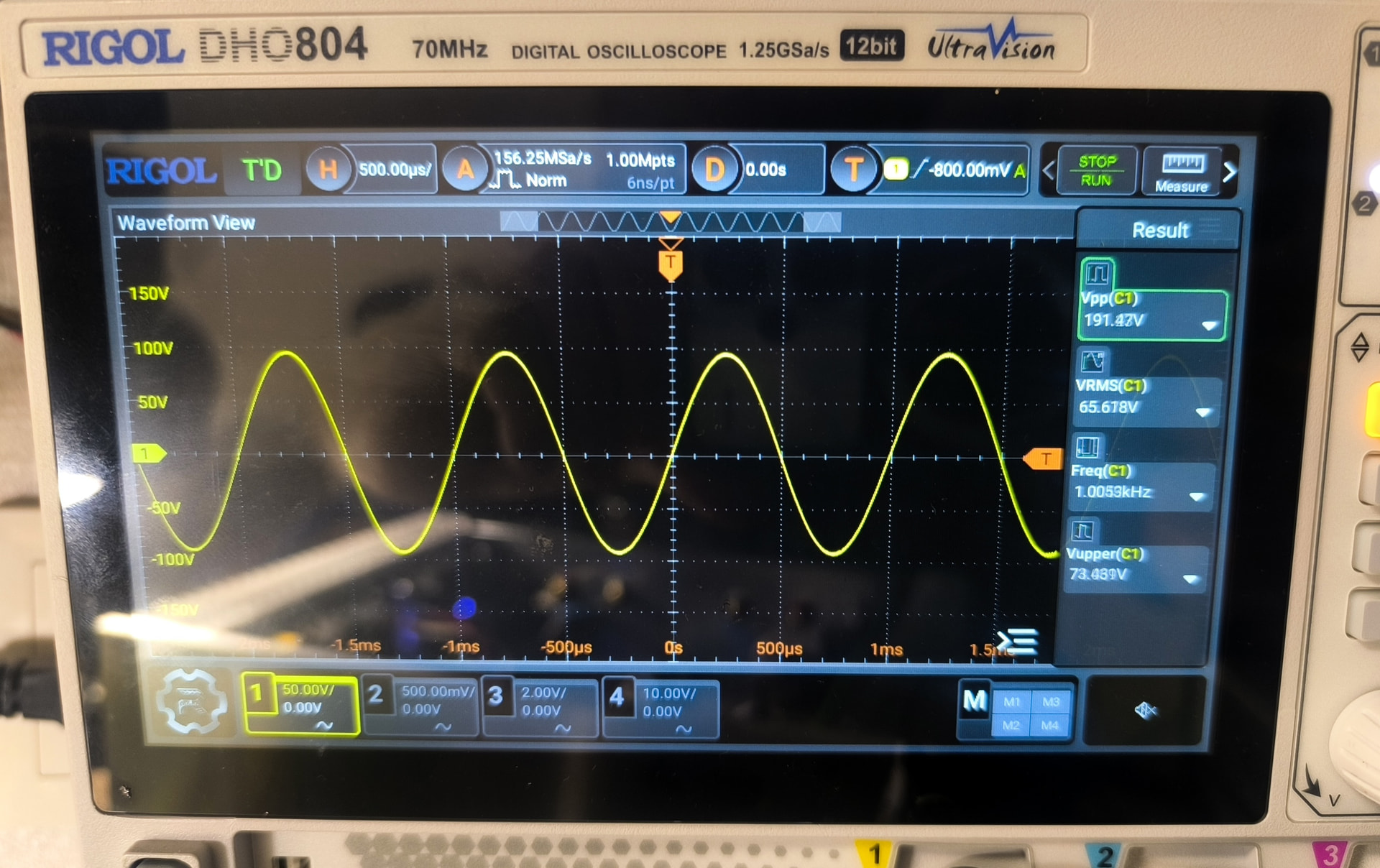1380x868 pixels.
Task: Open the acquisition A settings icon
Action: [x=465, y=170]
